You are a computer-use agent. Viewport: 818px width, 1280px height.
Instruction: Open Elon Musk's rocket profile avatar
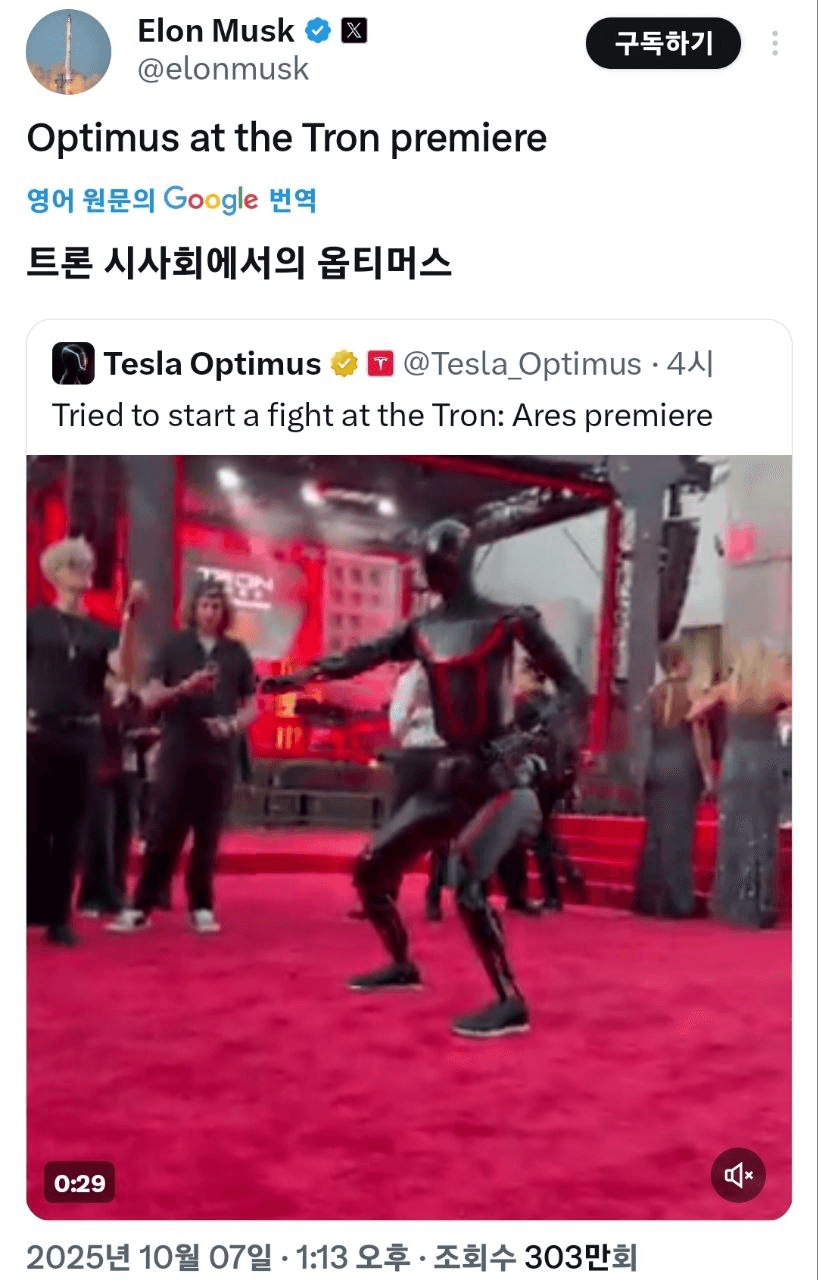(x=68, y=51)
